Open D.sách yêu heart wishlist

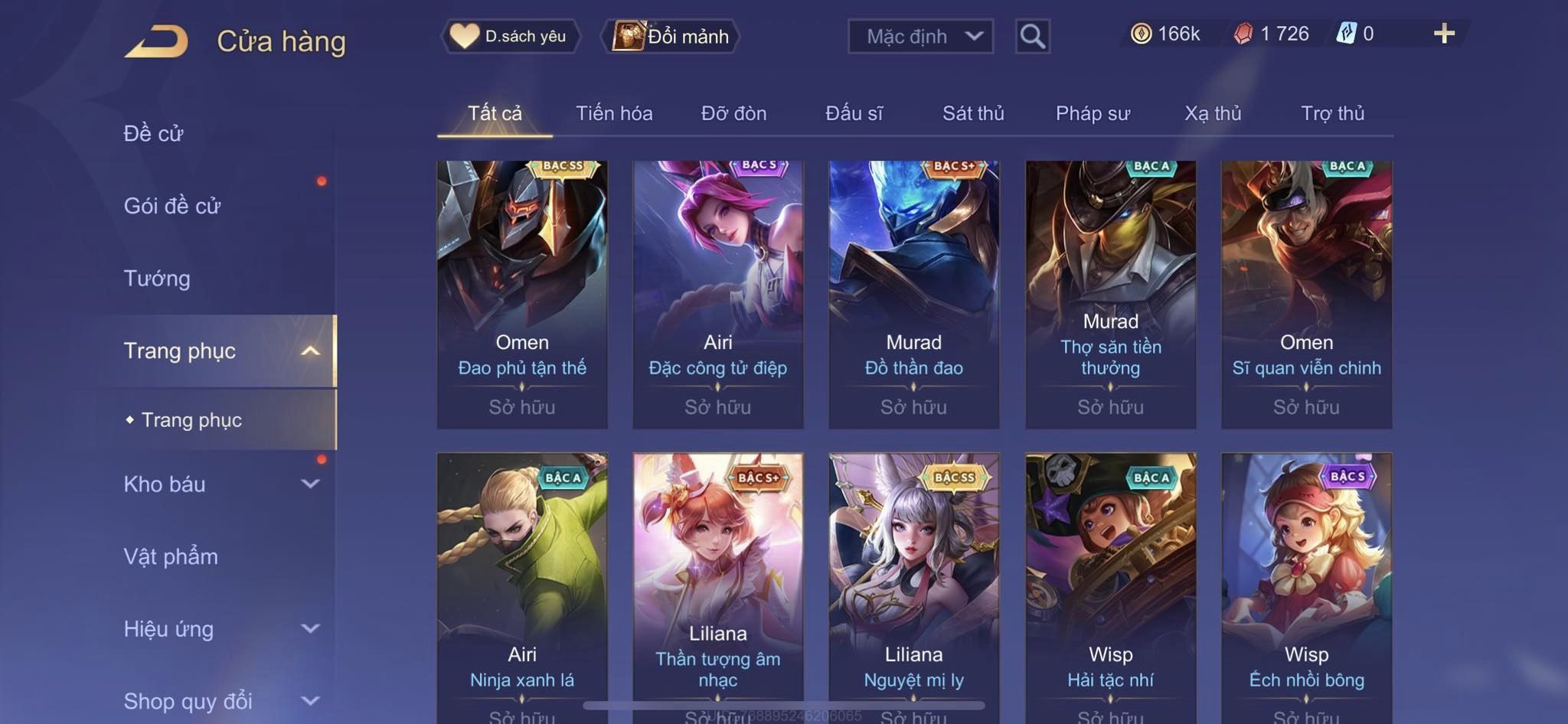pyautogui.click(x=510, y=36)
